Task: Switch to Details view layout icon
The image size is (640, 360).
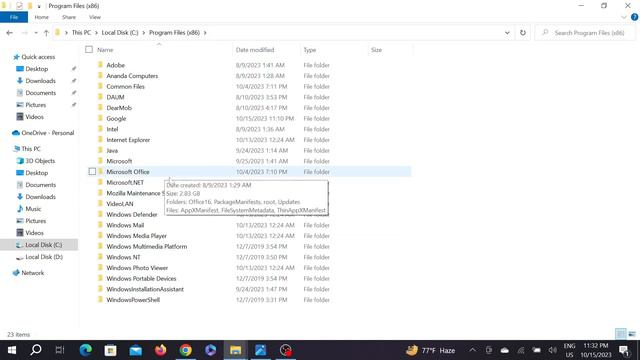Action: 620,334
